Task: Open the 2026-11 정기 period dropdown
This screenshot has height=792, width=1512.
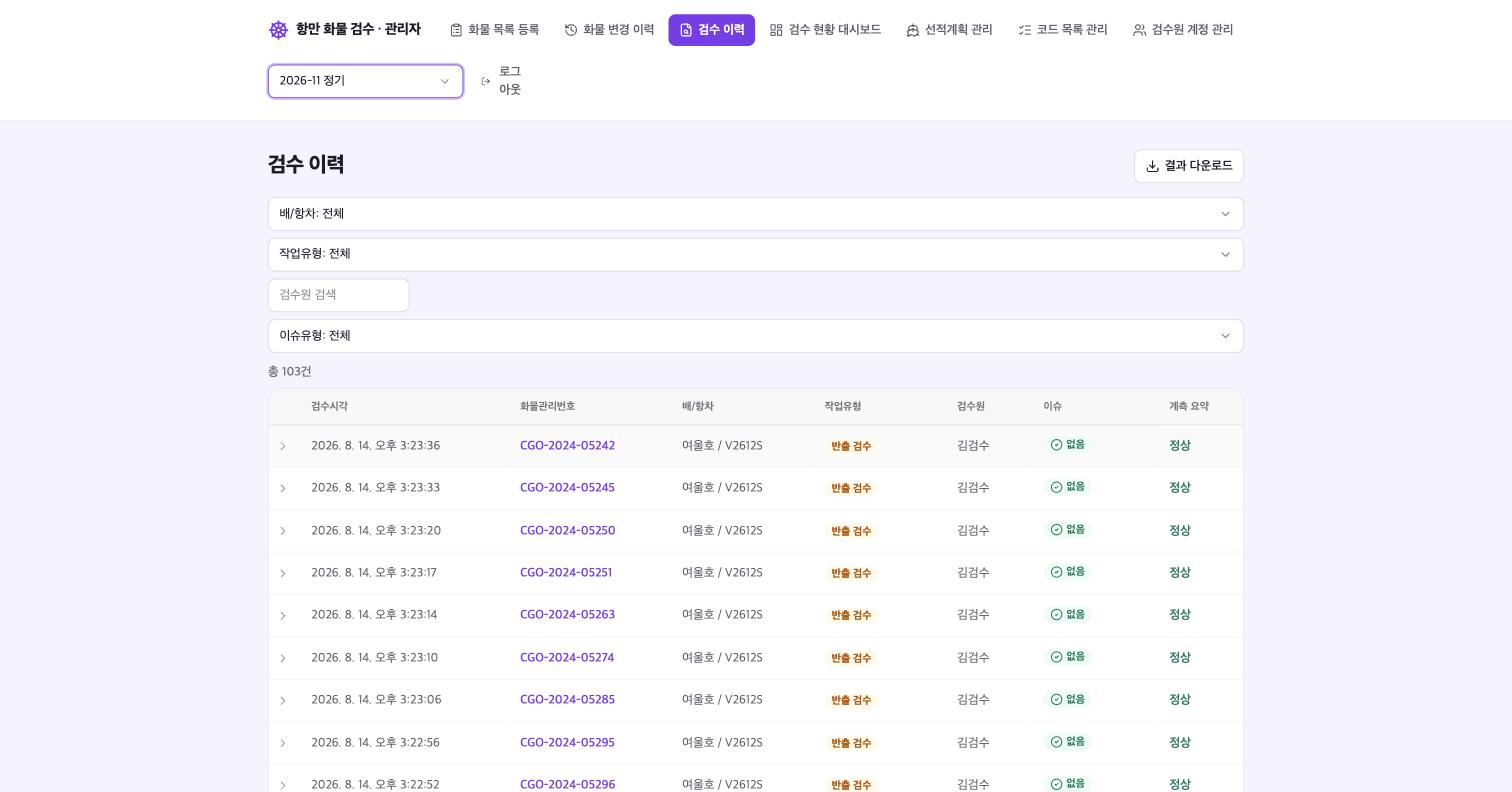Action: click(x=365, y=81)
